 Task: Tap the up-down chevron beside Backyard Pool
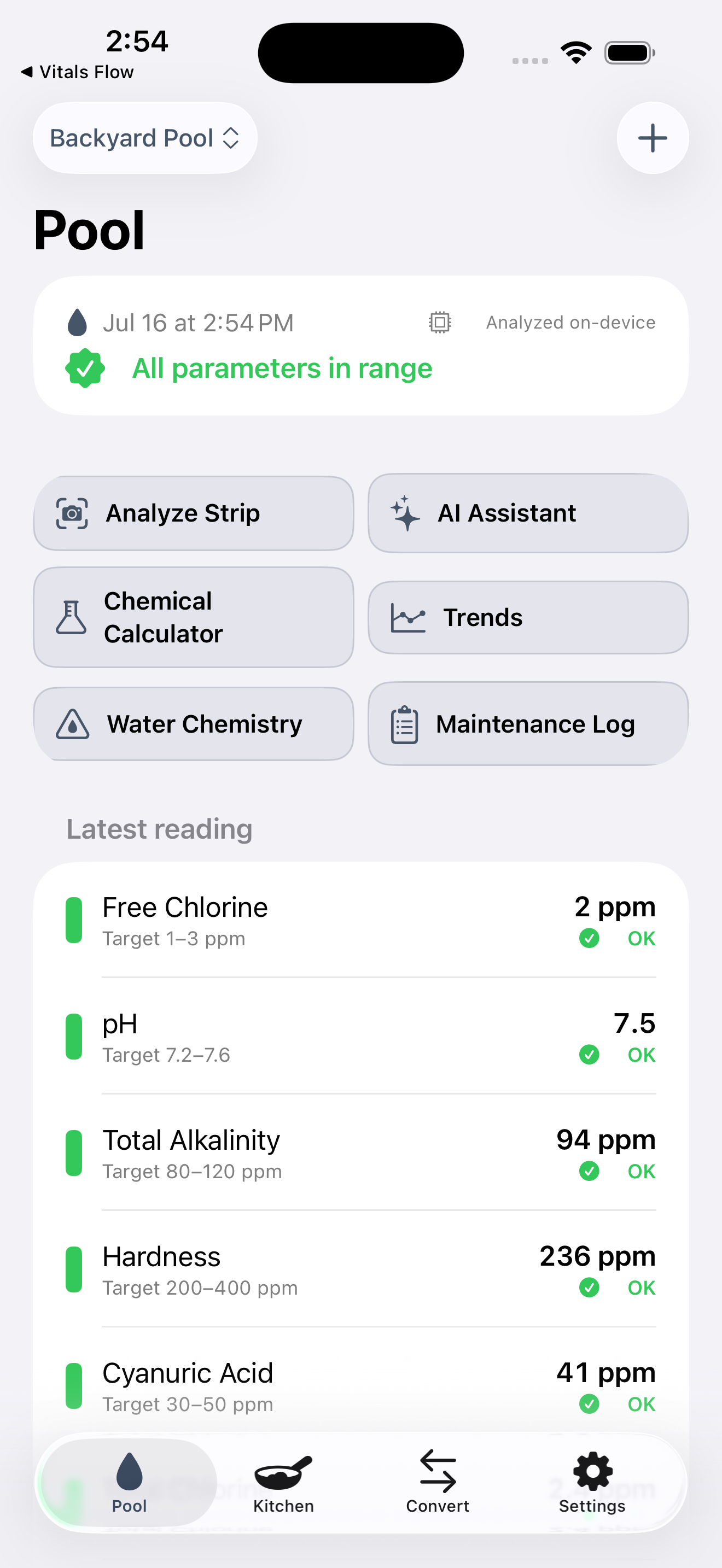231,138
